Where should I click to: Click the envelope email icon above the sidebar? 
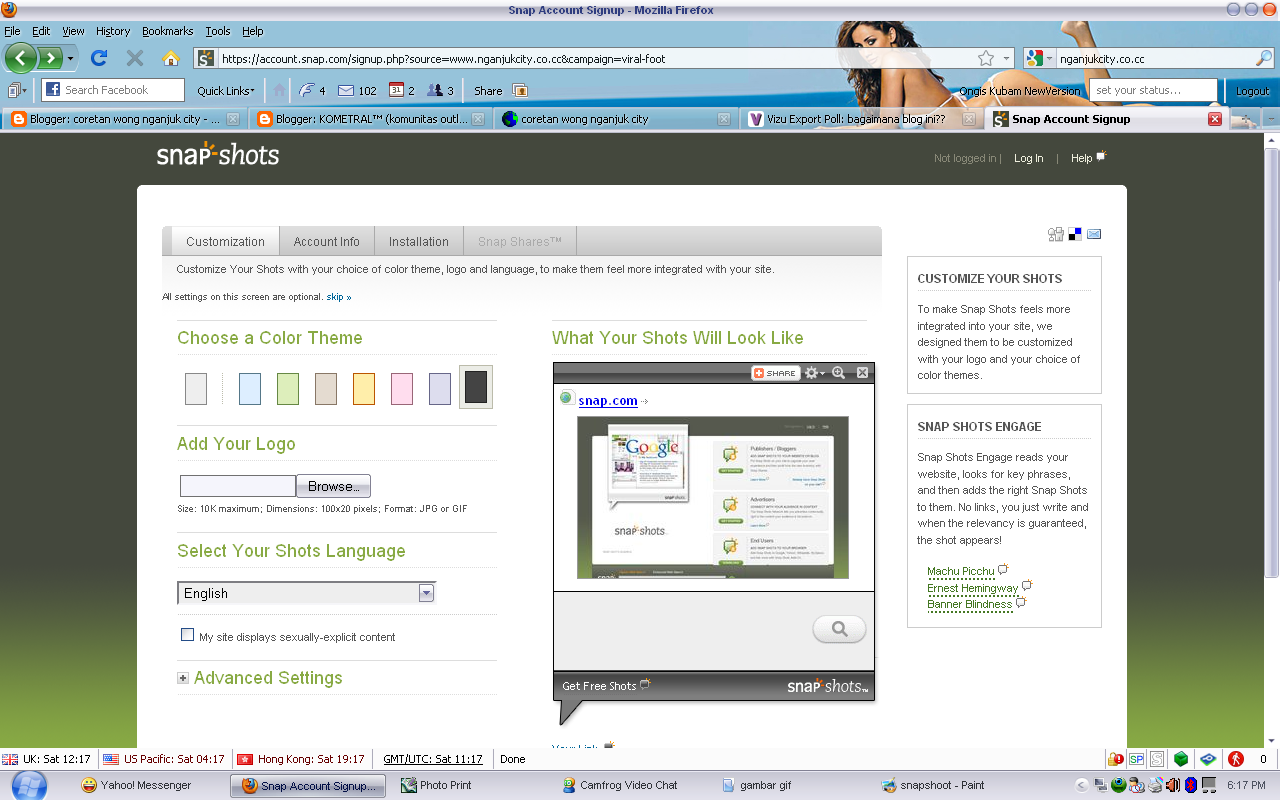pyautogui.click(x=1094, y=234)
